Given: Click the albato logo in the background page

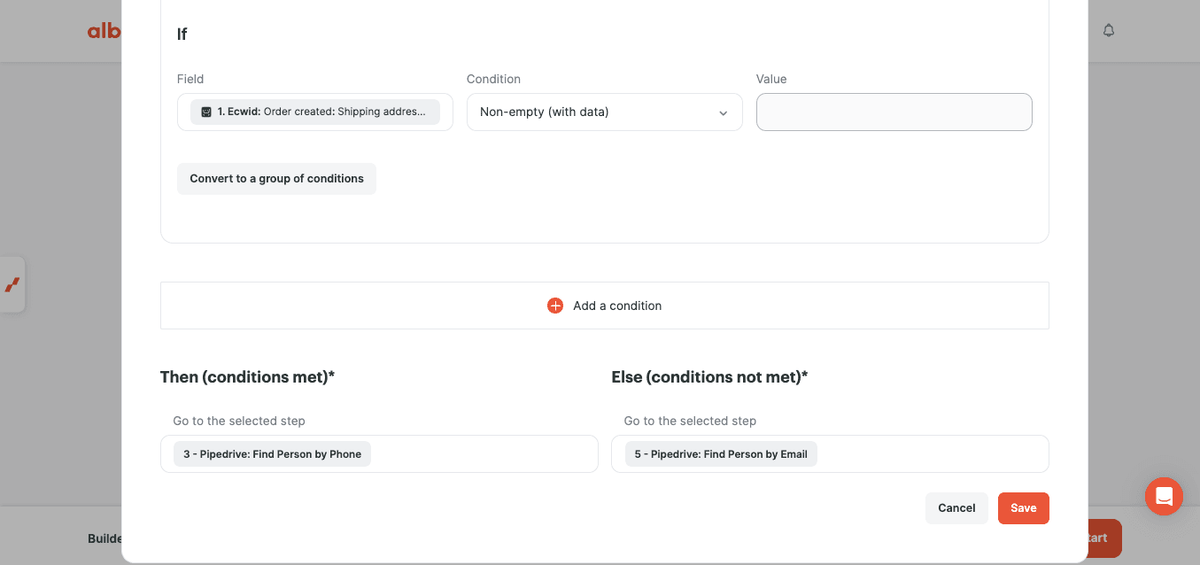Looking at the screenshot, I should 104,31.
